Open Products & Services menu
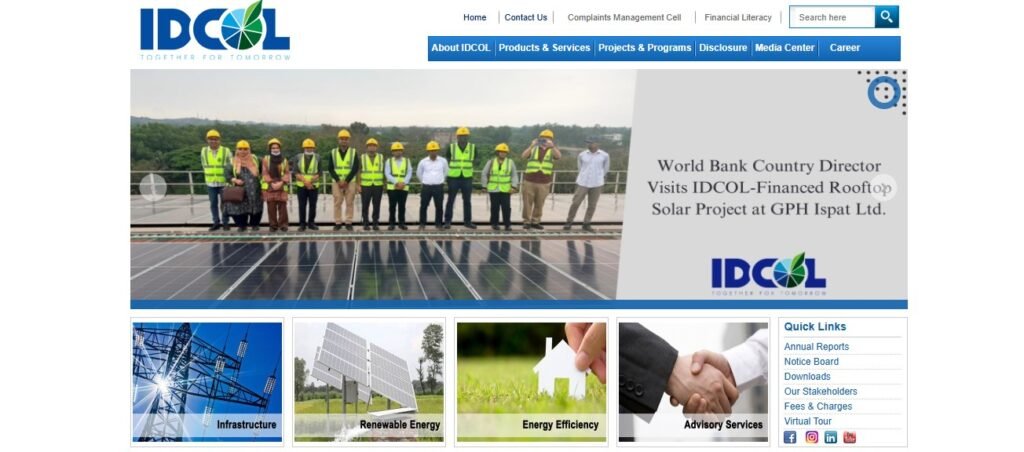This screenshot has height=452, width=1024. click(544, 48)
